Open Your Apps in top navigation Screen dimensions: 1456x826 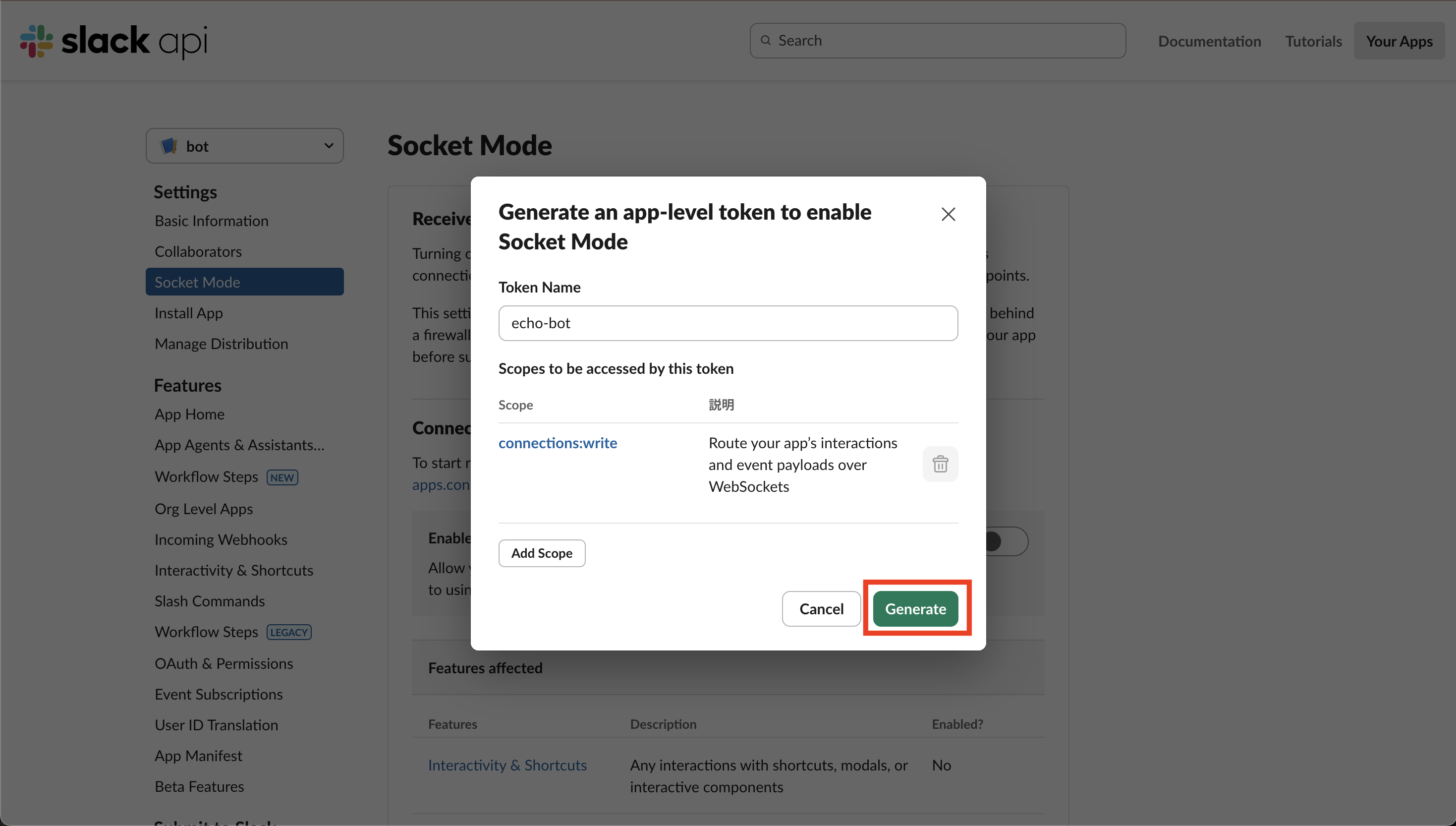[x=1399, y=41]
